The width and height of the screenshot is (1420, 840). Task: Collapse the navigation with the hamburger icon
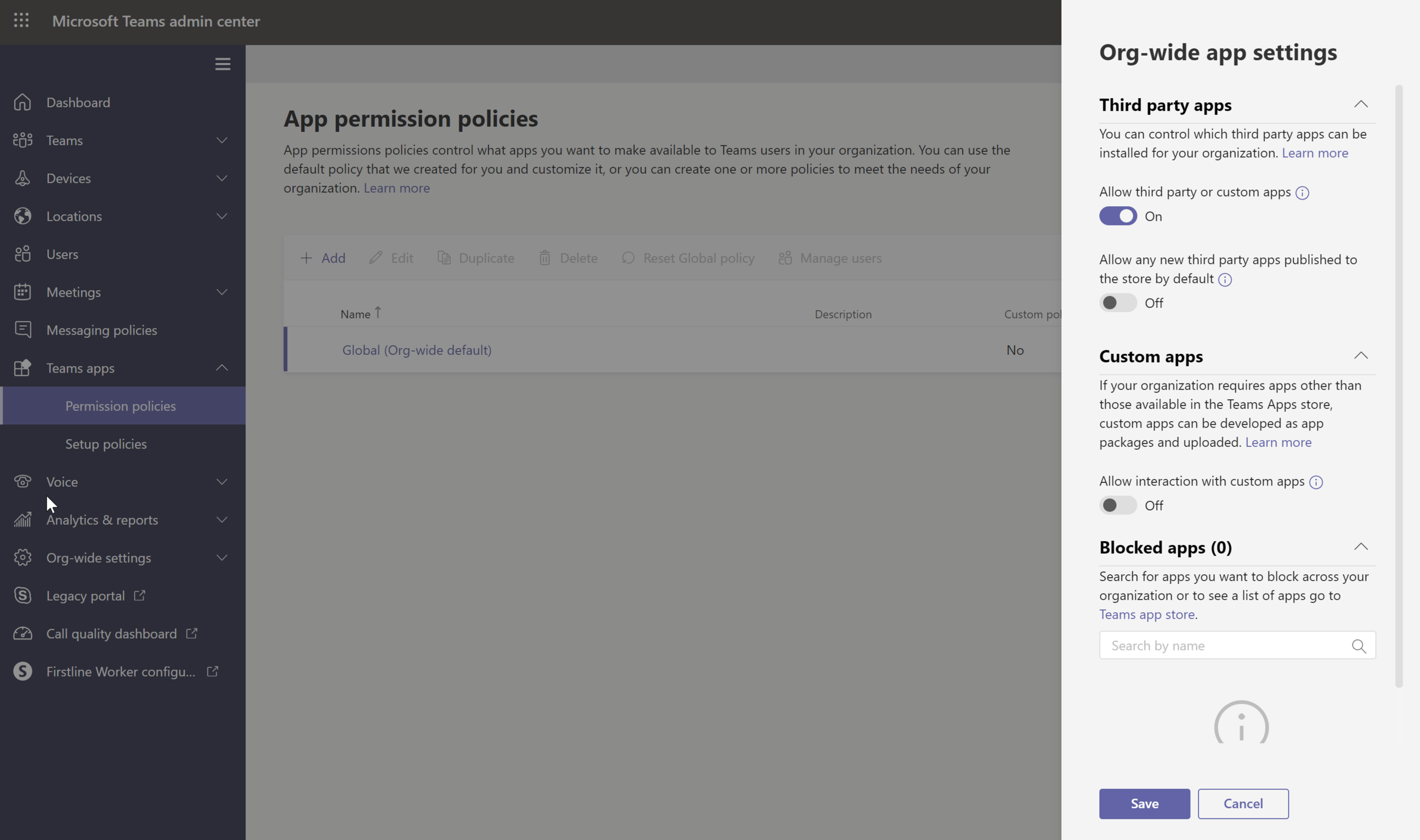[223, 64]
